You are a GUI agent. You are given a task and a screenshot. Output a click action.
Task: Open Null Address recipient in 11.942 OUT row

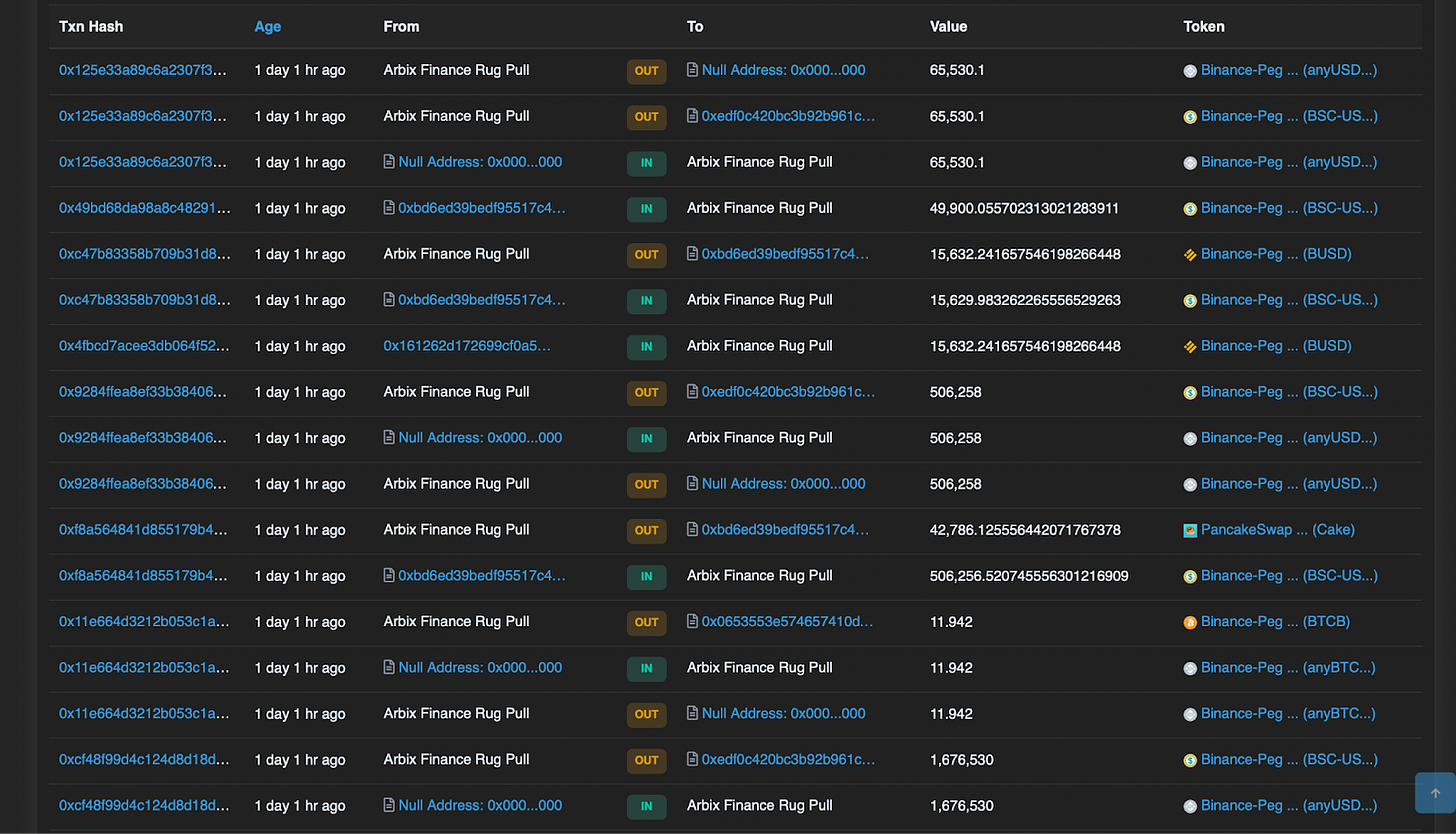[784, 714]
